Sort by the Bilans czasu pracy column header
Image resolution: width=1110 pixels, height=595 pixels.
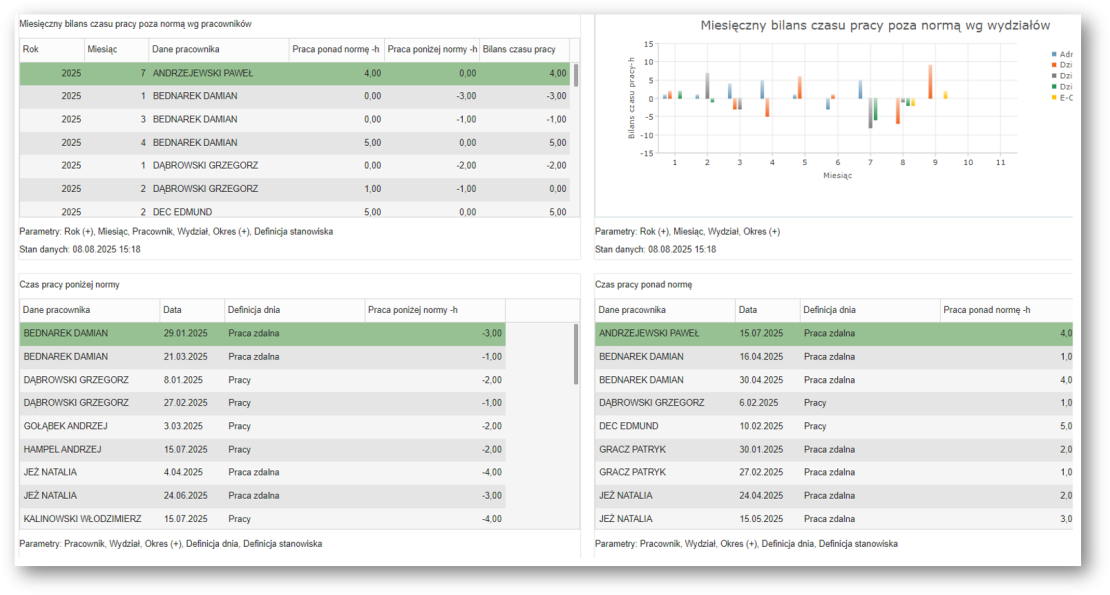(523, 49)
